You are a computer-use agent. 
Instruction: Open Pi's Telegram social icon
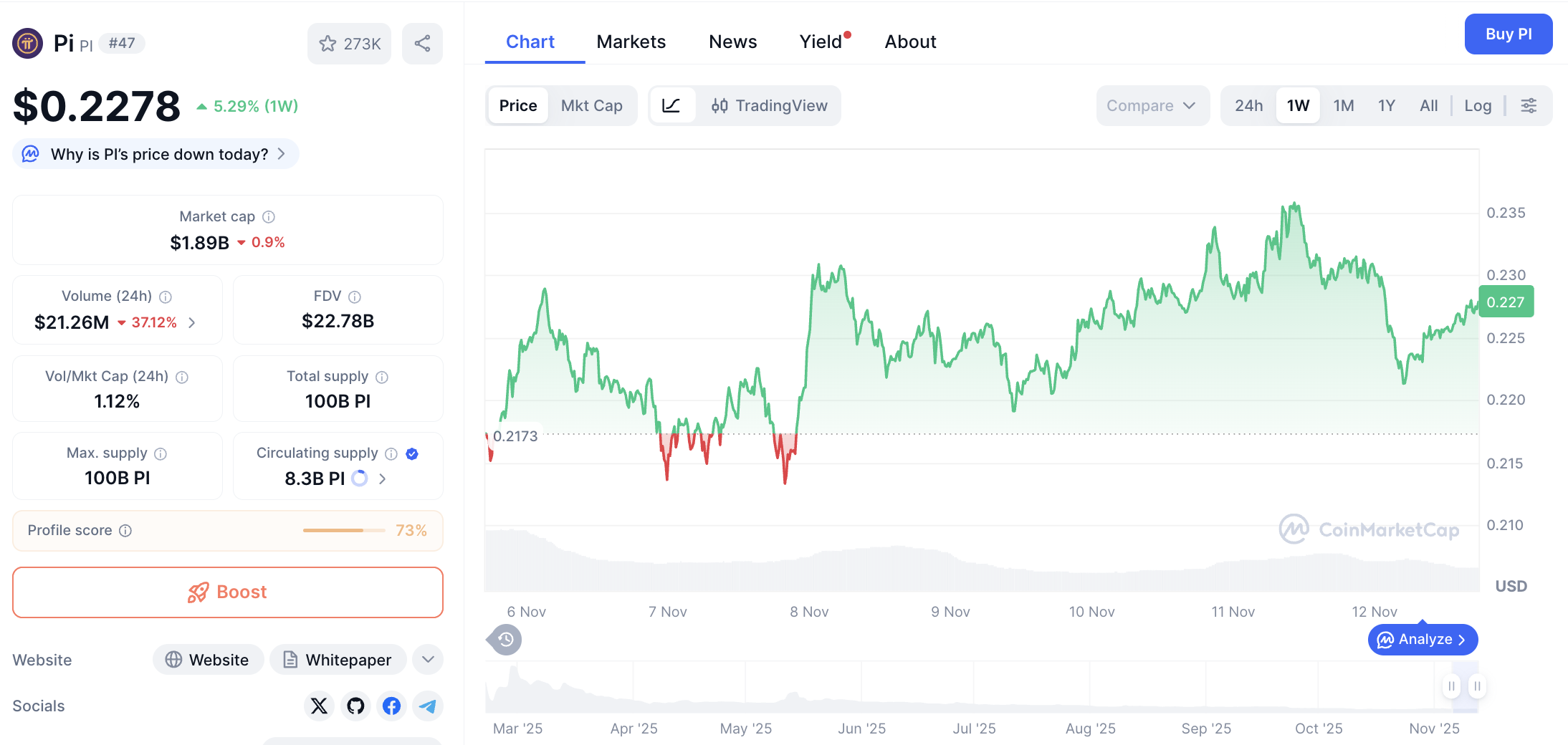tap(428, 706)
